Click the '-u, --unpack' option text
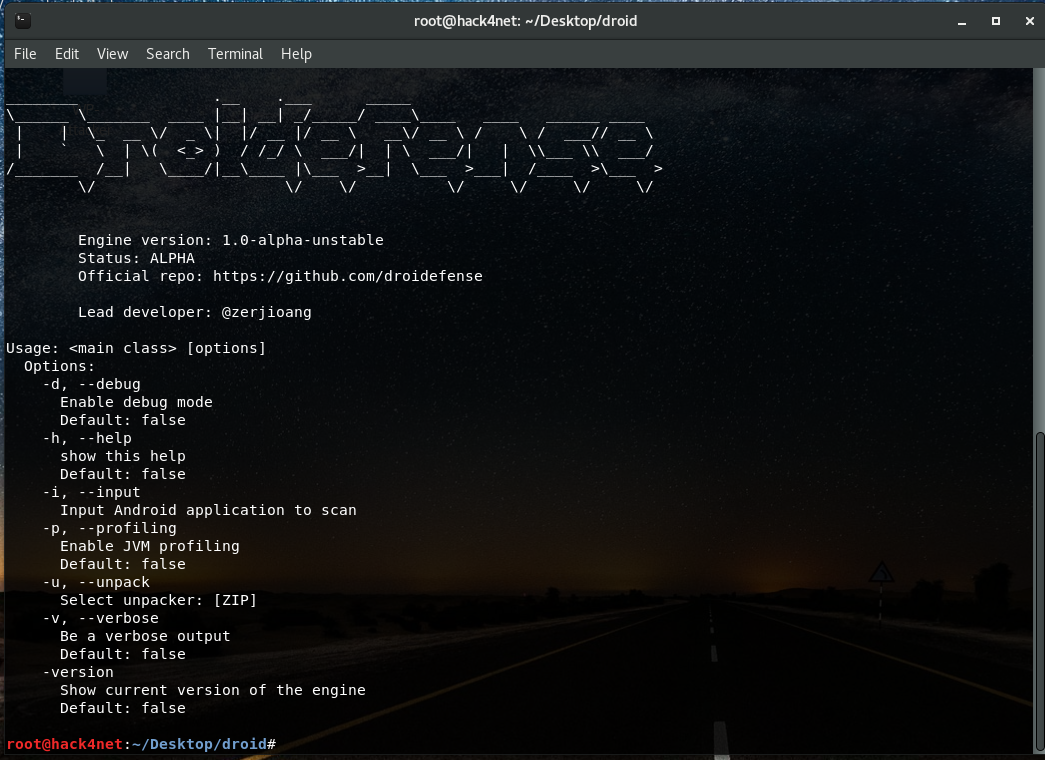 pyautogui.click(x=97, y=582)
